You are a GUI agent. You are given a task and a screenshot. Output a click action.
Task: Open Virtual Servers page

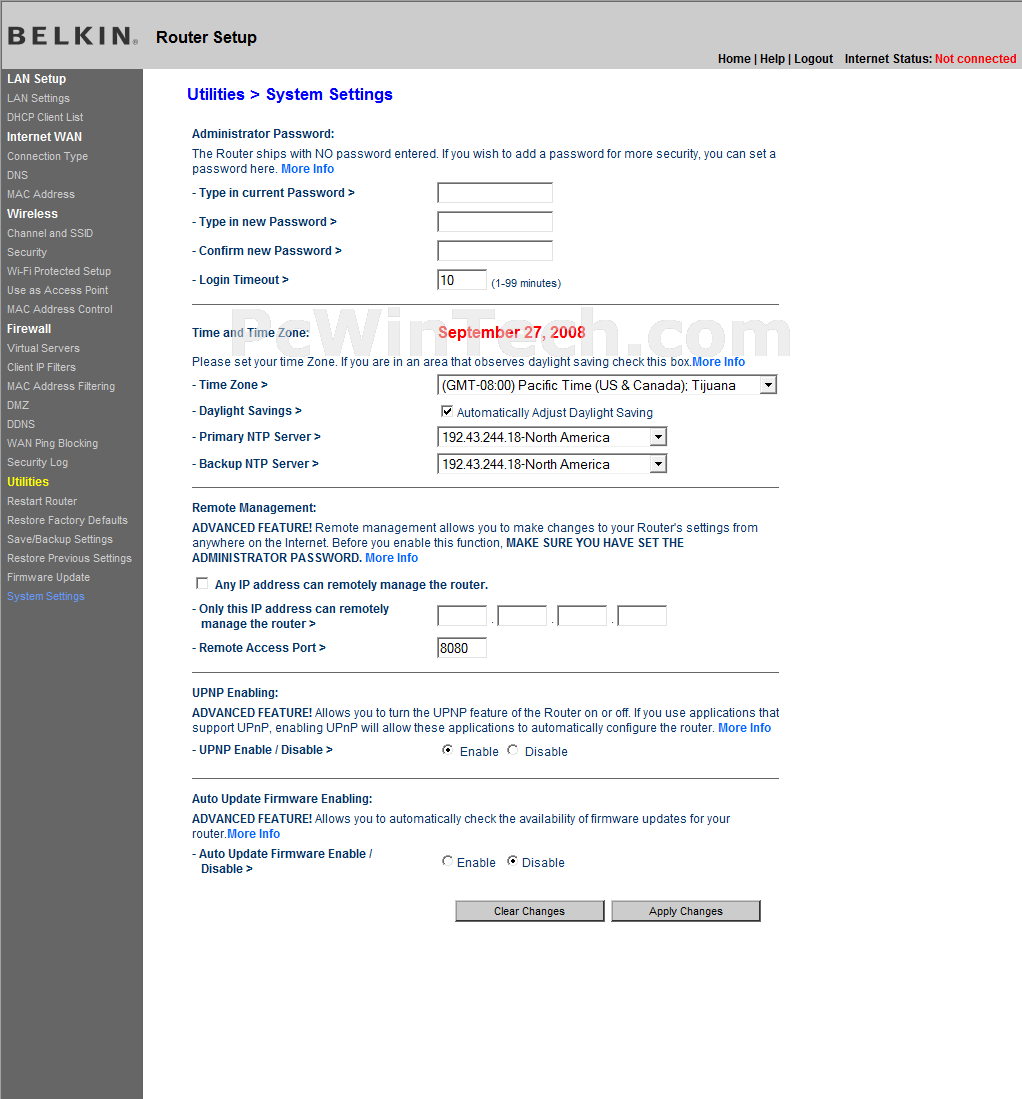click(43, 348)
